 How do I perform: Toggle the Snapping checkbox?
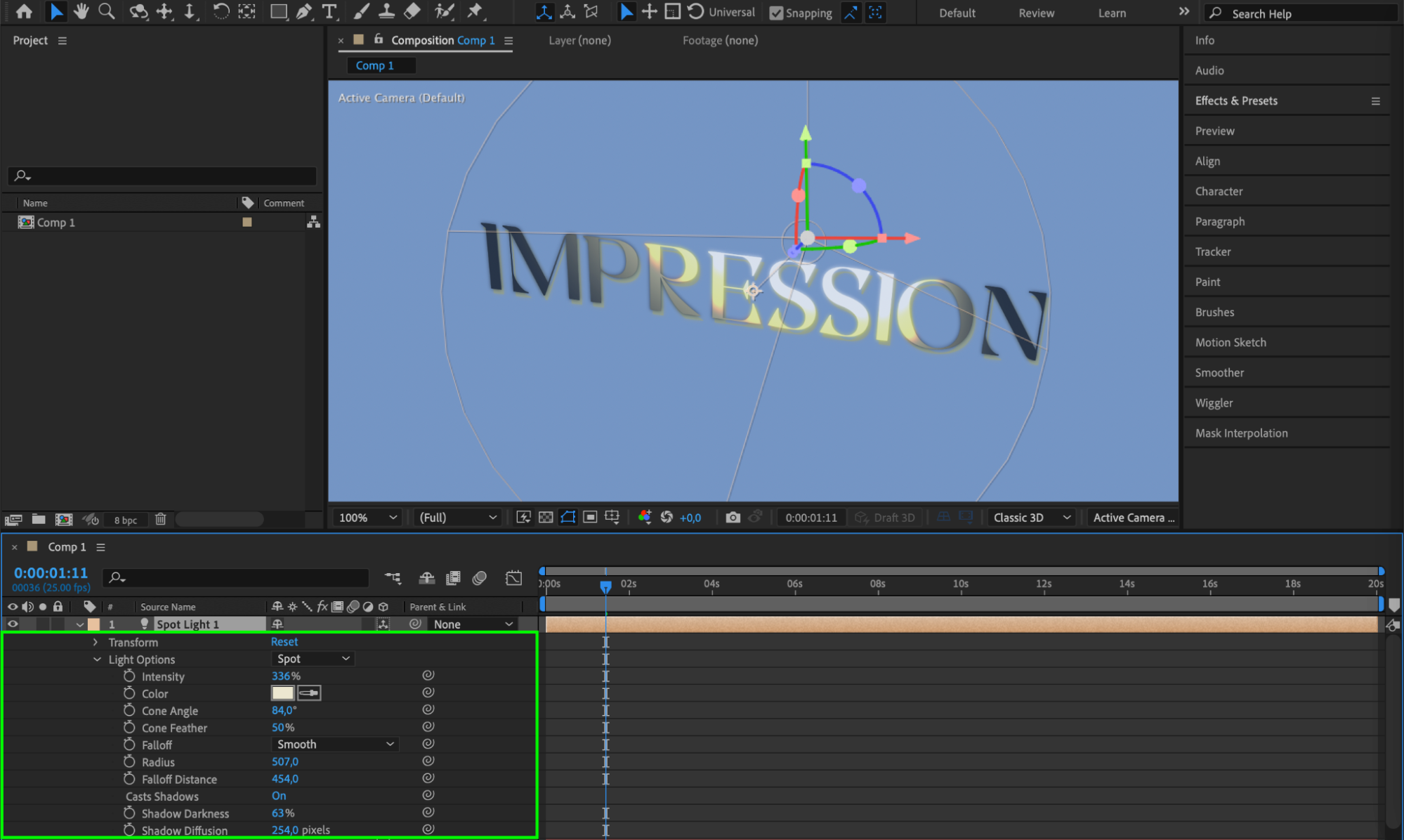[776, 13]
